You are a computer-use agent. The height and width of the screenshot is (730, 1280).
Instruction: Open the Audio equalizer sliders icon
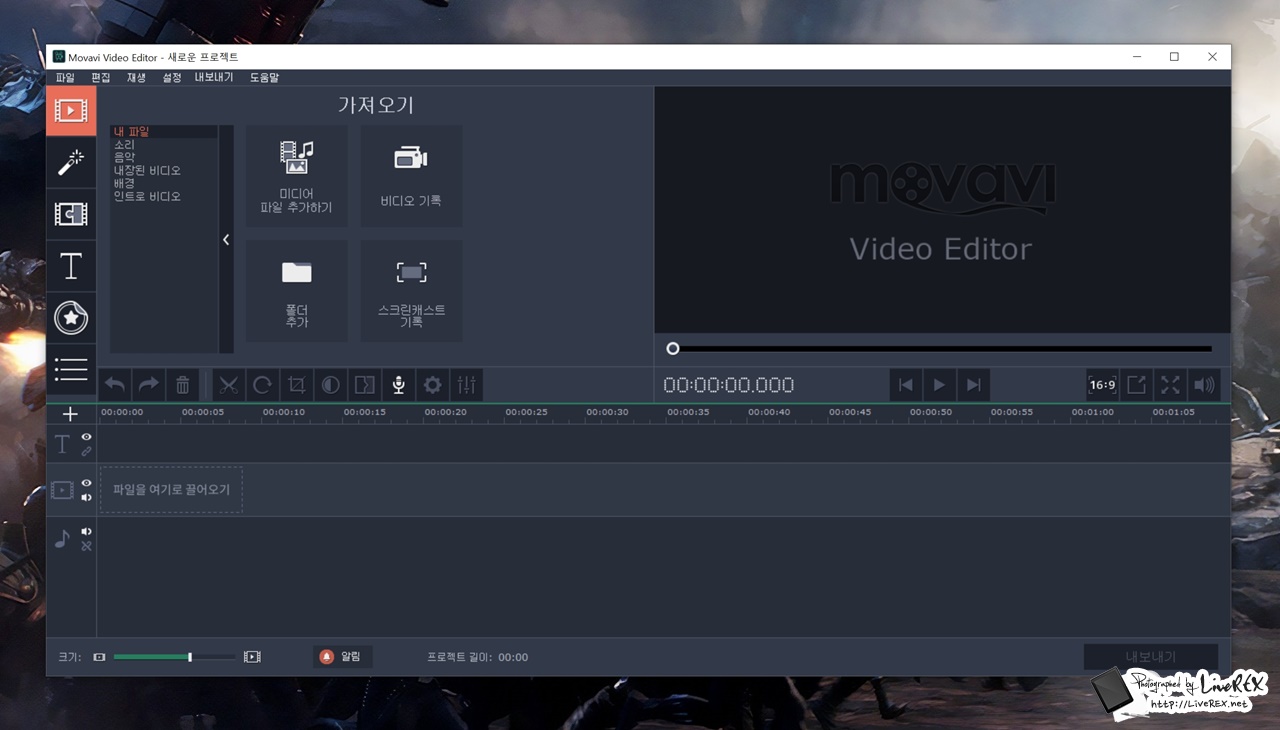pyautogui.click(x=467, y=385)
